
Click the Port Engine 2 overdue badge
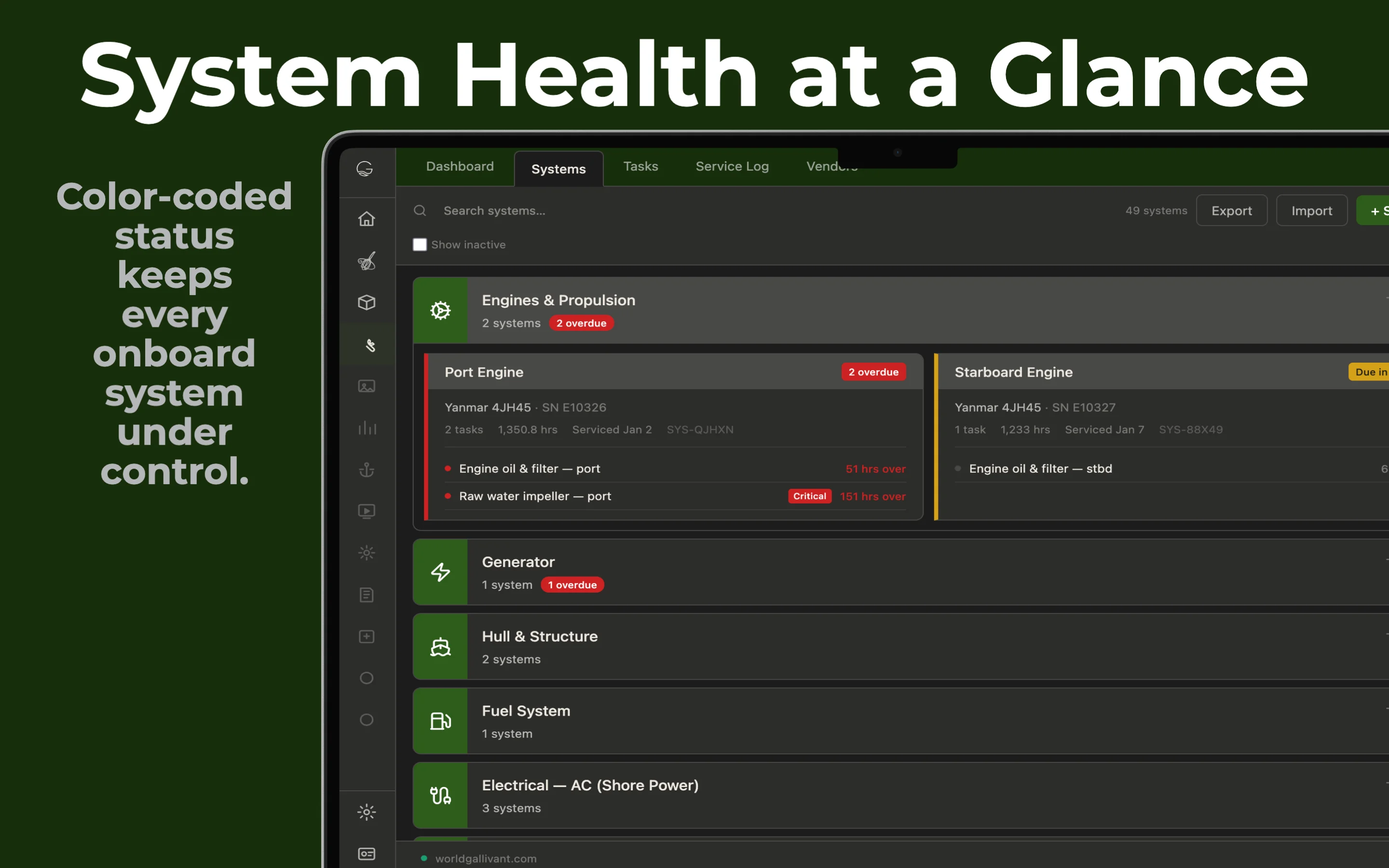[873, 372]
